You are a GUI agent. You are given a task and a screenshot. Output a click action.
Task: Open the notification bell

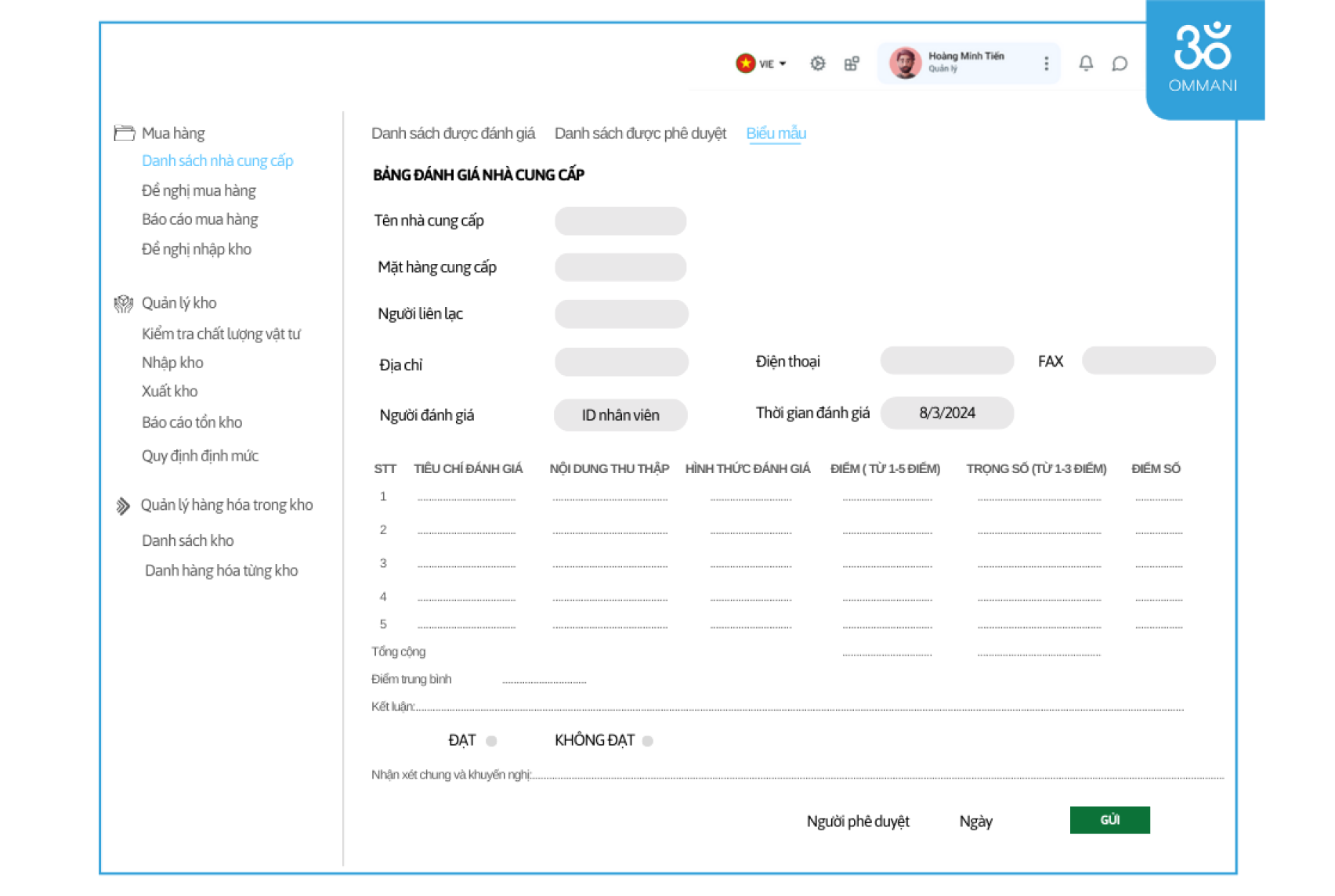pos(1085,63)
